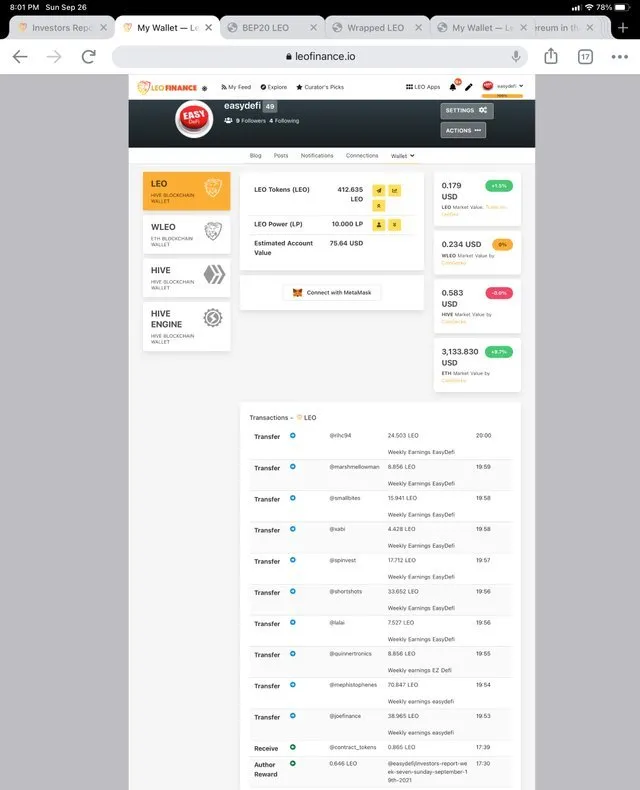This screenshot has width=640, height=790.
Task: Click the SETTINGS button
Action: click(467, 110)
